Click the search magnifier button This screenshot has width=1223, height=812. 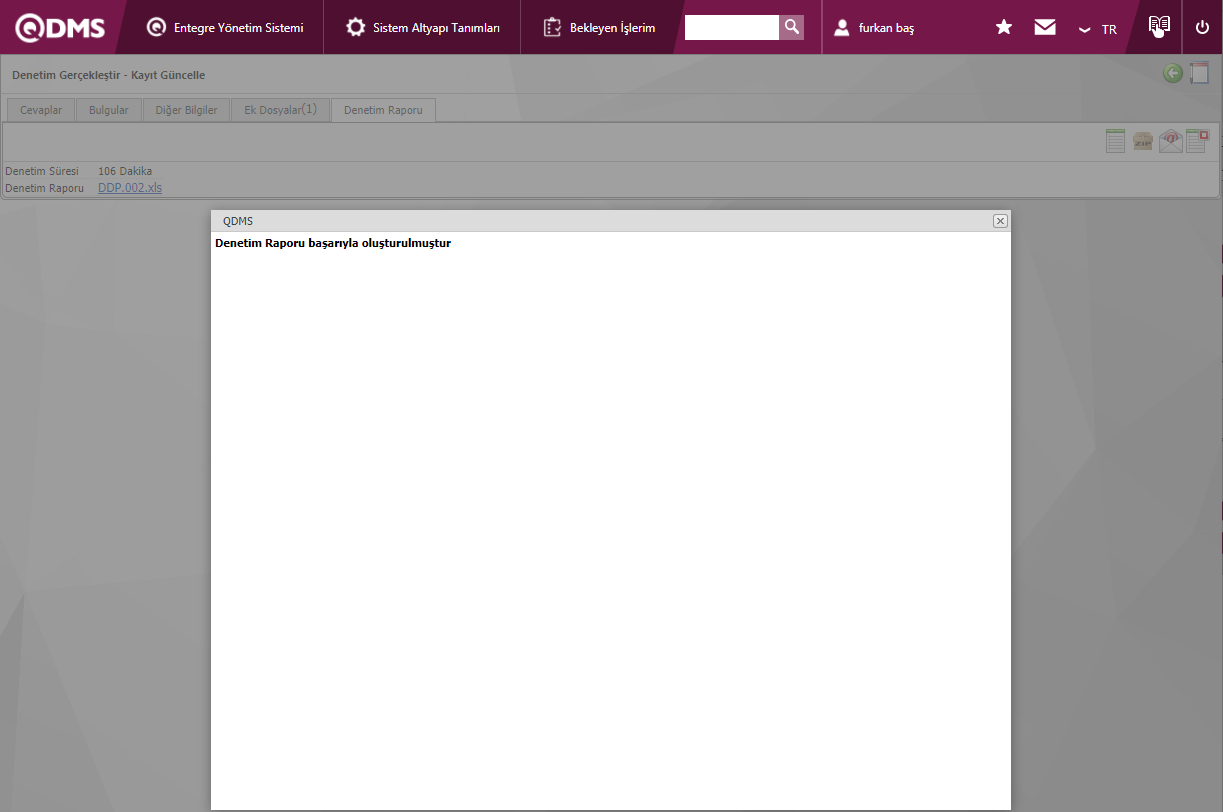pyautogui.click(x=791, y=27)
